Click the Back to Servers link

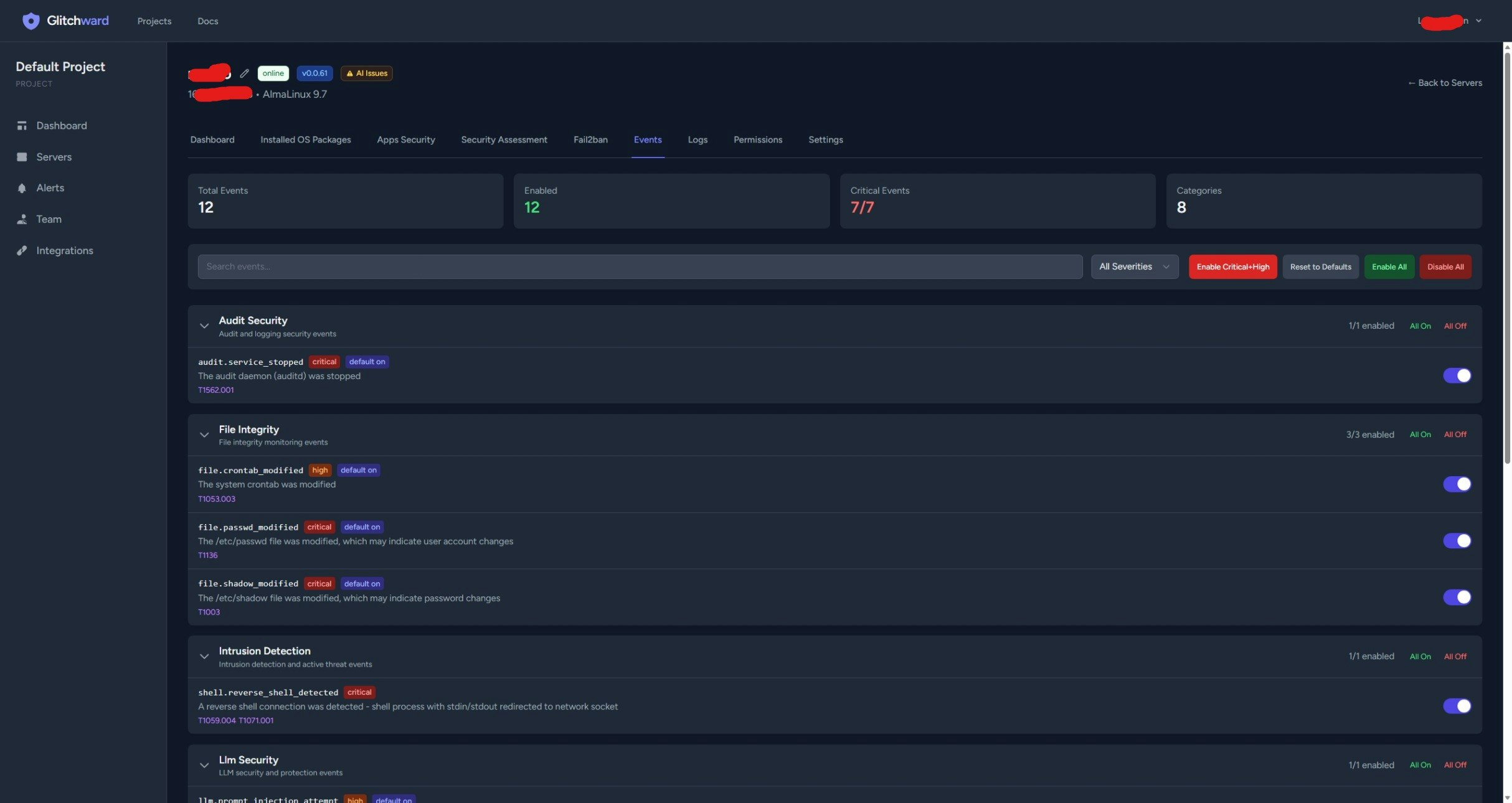[x=1445, y=83]
